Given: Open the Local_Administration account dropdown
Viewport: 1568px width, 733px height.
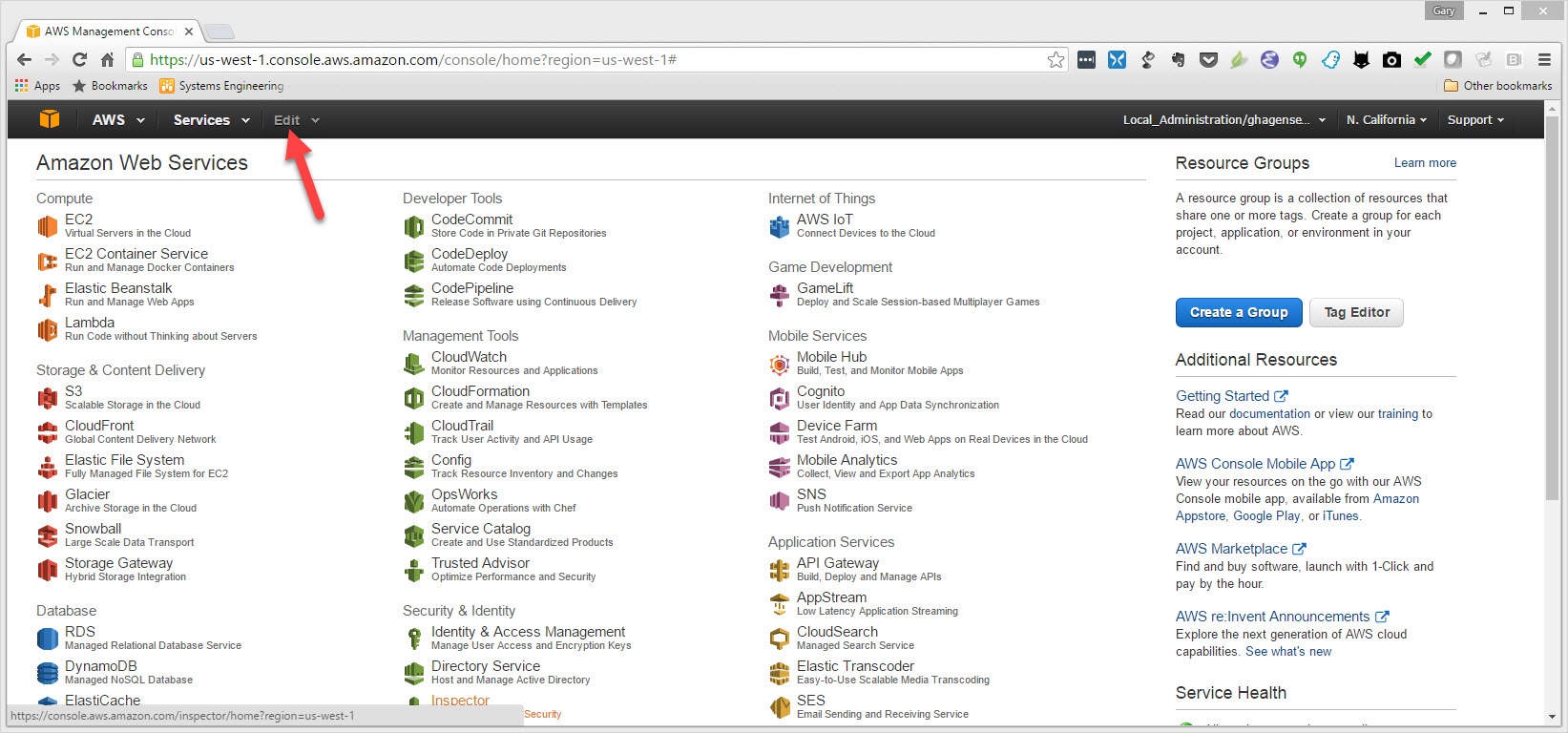Looking at the screenshot, I should [x=1224, y=119].
